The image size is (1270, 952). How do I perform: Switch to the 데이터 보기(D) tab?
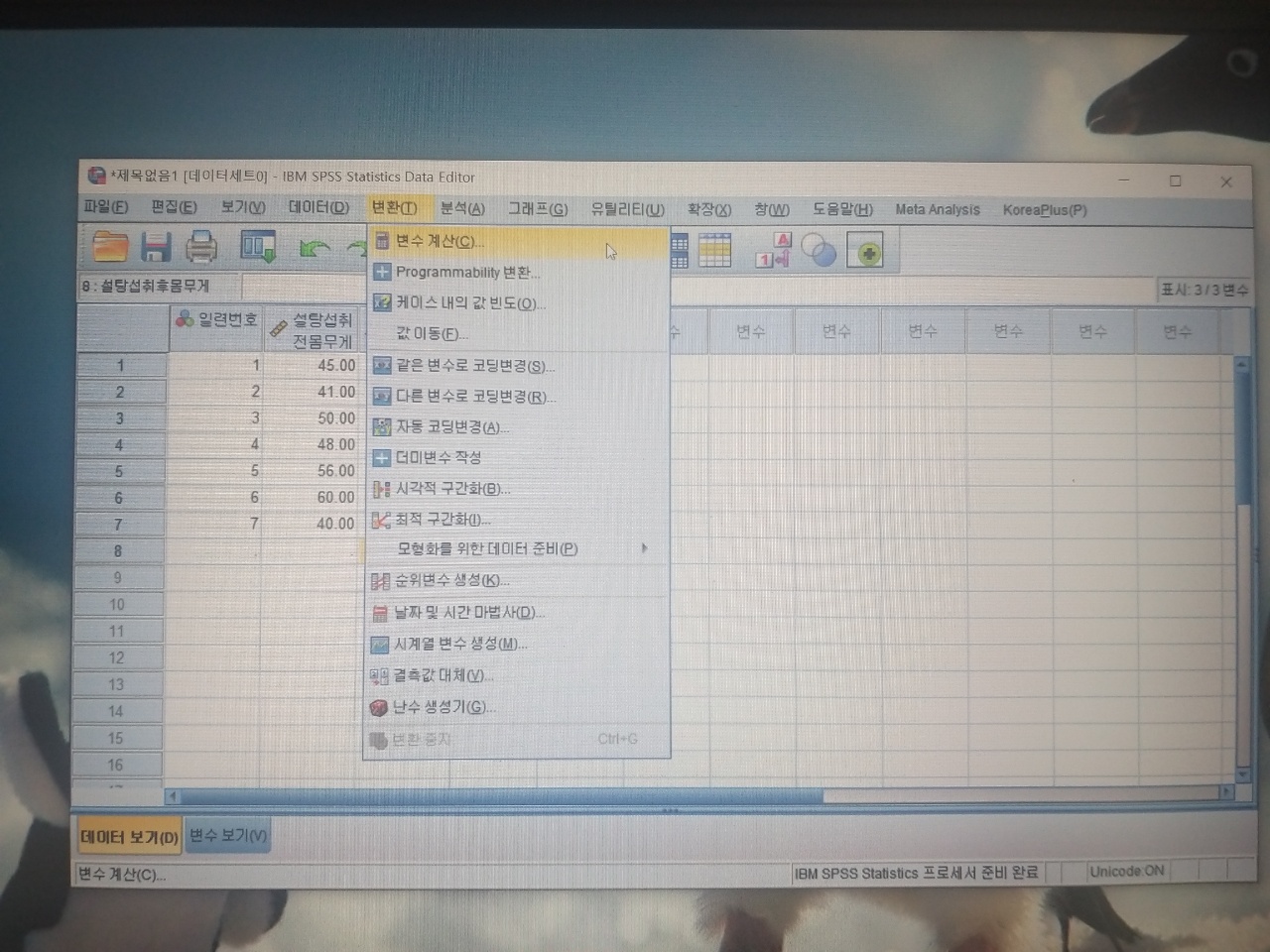pos(128,837)
